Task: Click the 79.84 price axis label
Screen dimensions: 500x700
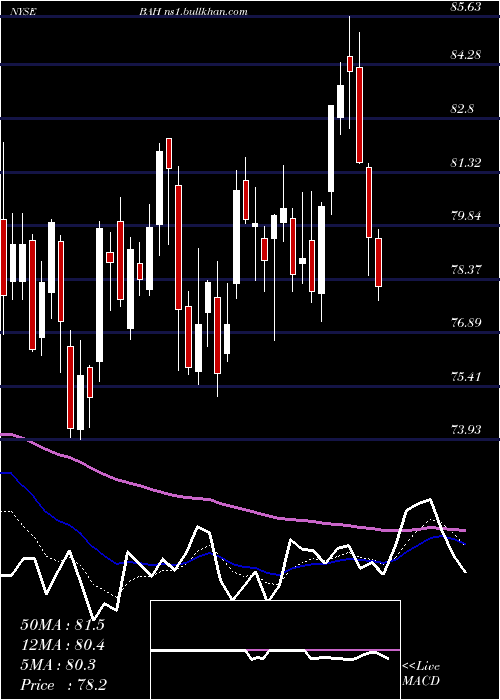Action: [x=466, y=216]
